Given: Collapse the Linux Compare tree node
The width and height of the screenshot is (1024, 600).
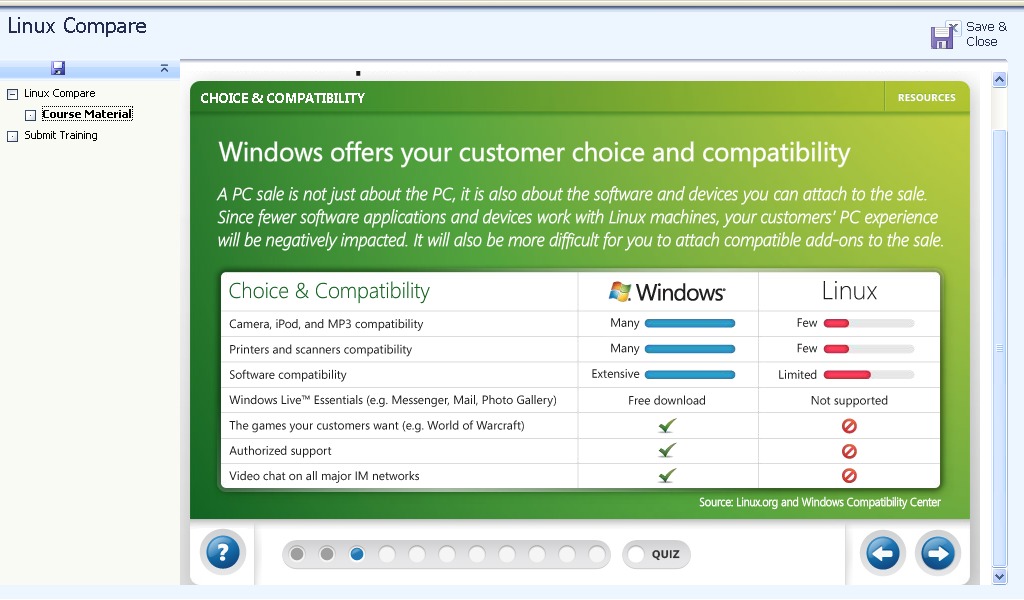Looking at the screenshot, I should click(x=12, y=94).
